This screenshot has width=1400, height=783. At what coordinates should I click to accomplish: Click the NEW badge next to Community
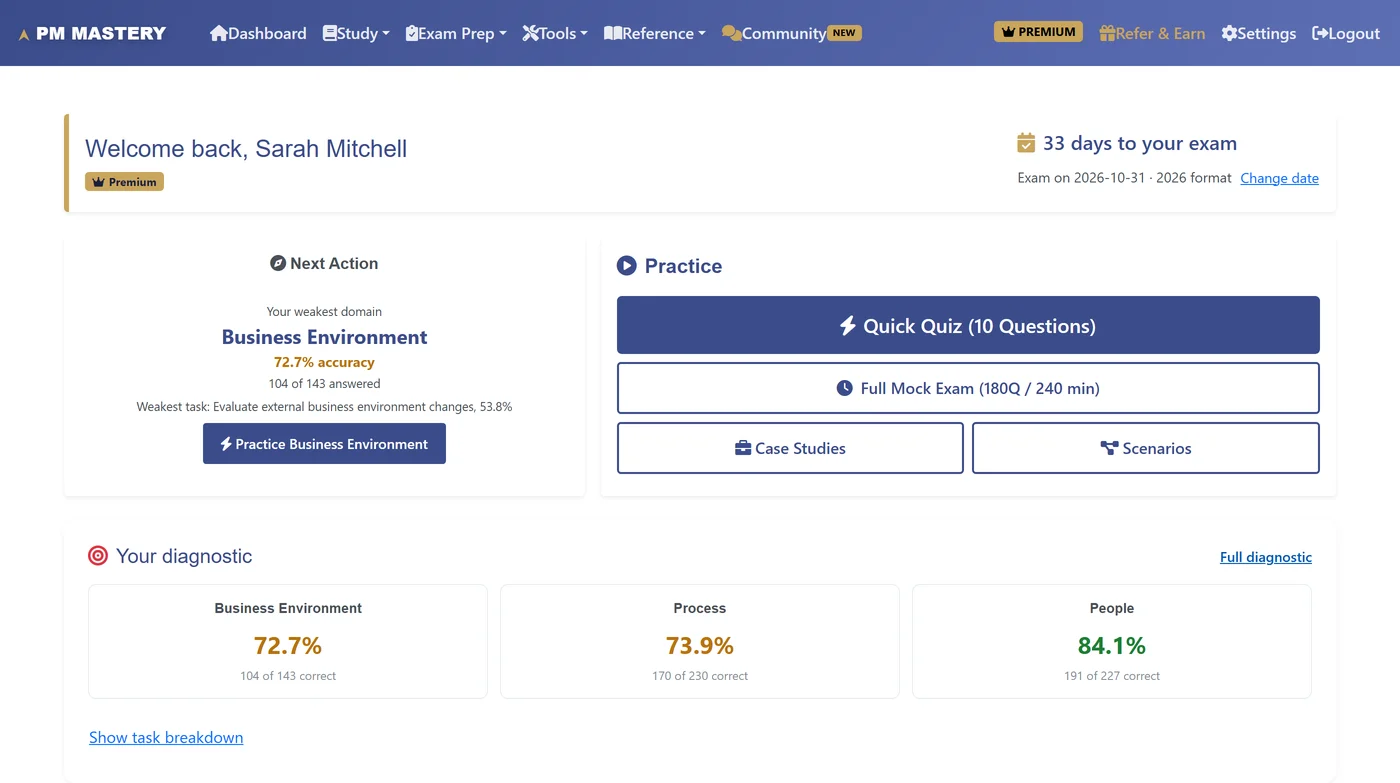click(x=844, y=33)
